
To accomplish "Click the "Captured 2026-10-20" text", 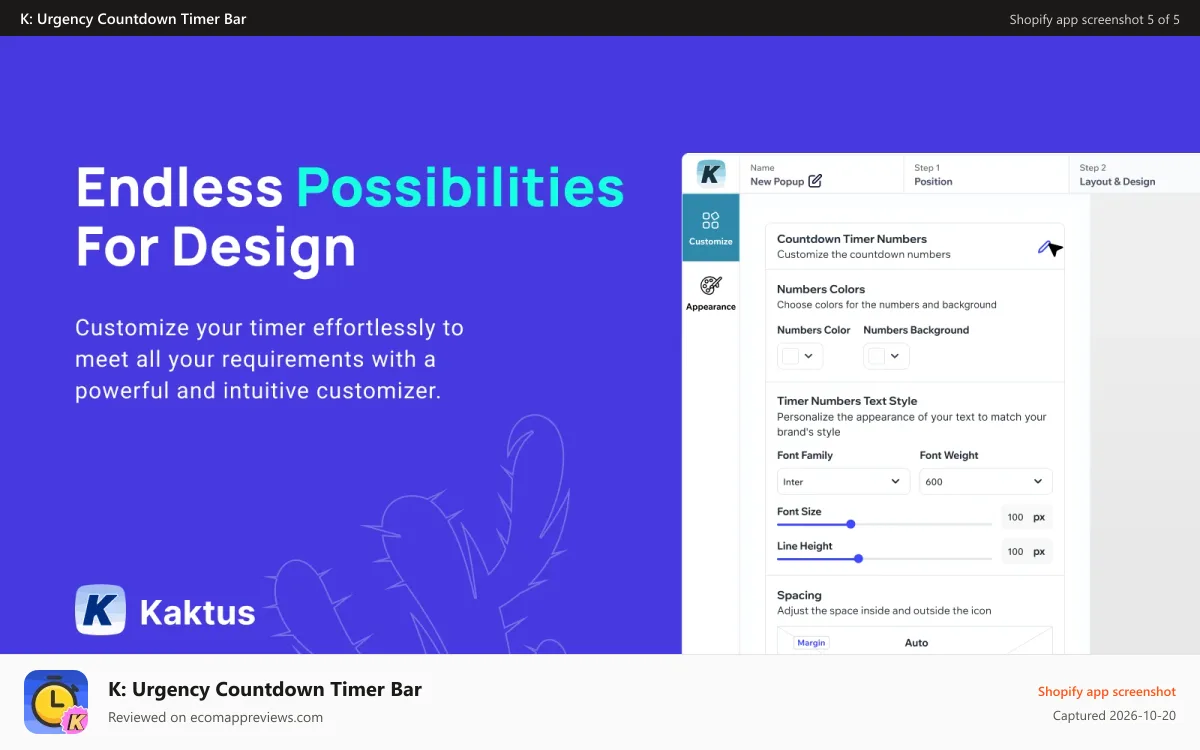I will tap(1114, 716).
